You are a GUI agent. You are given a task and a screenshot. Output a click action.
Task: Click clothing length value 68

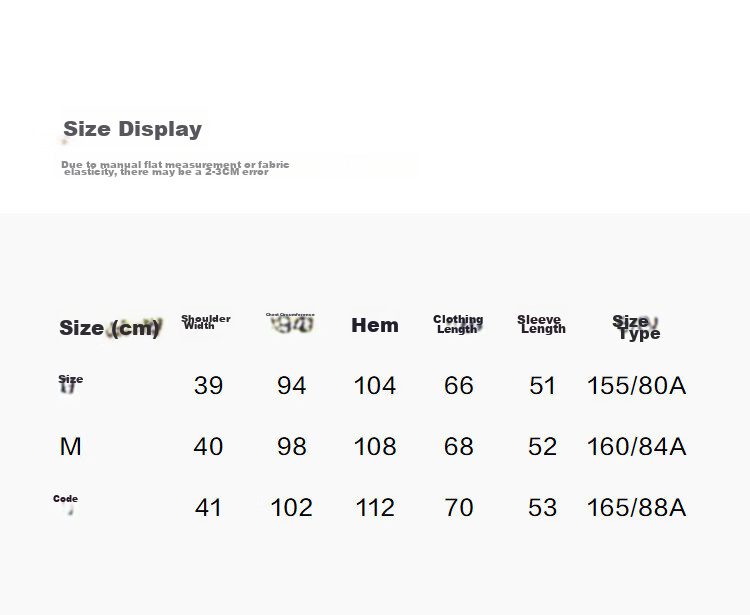pos(458,446)
